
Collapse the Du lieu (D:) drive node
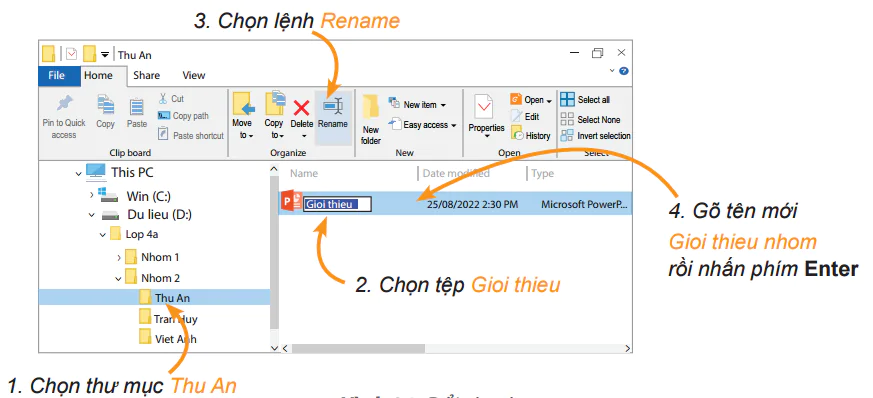pos(91,215)
